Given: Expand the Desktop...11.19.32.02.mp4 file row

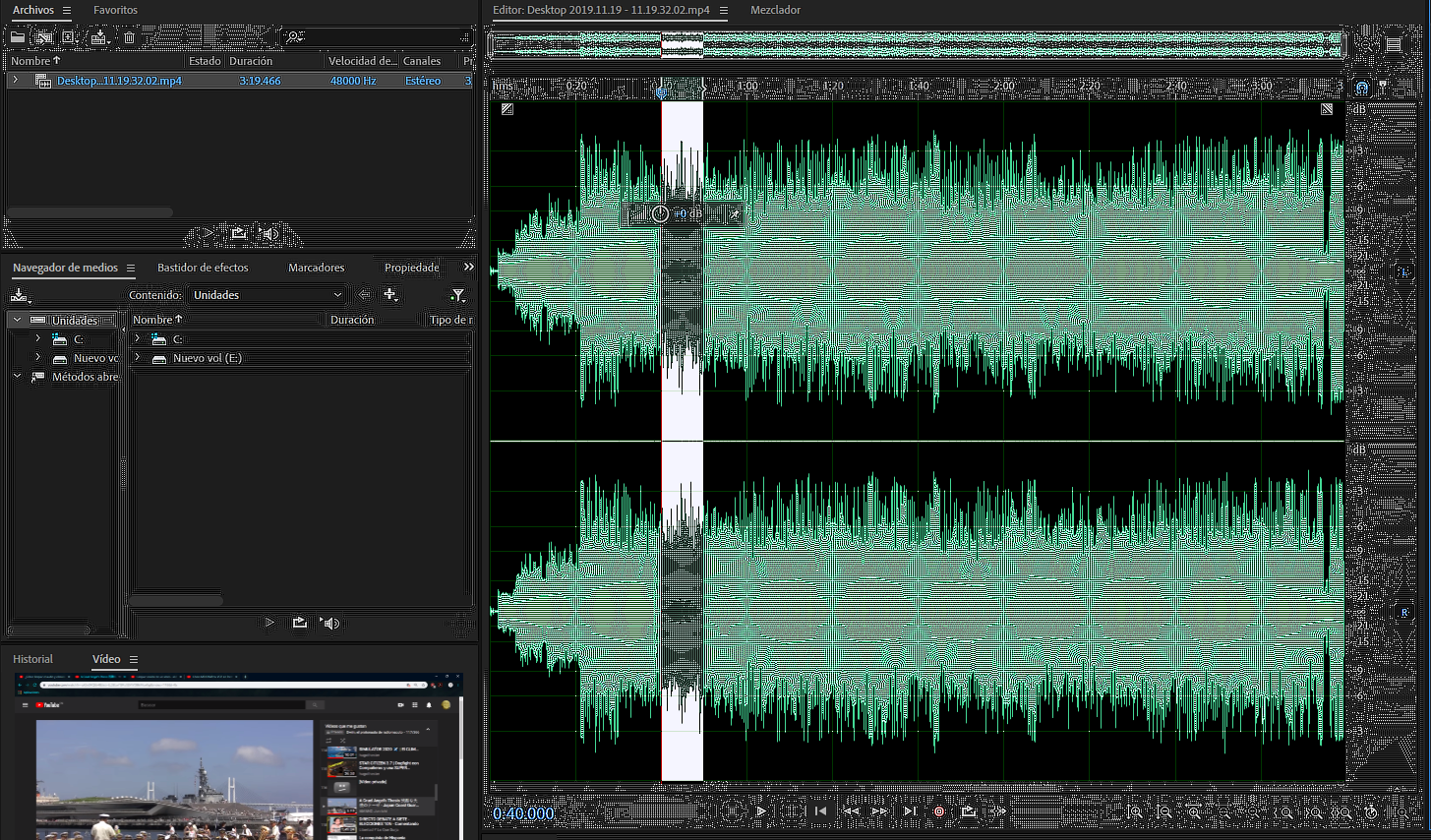Looking at the screenshot, I should (x=16, y=81).
